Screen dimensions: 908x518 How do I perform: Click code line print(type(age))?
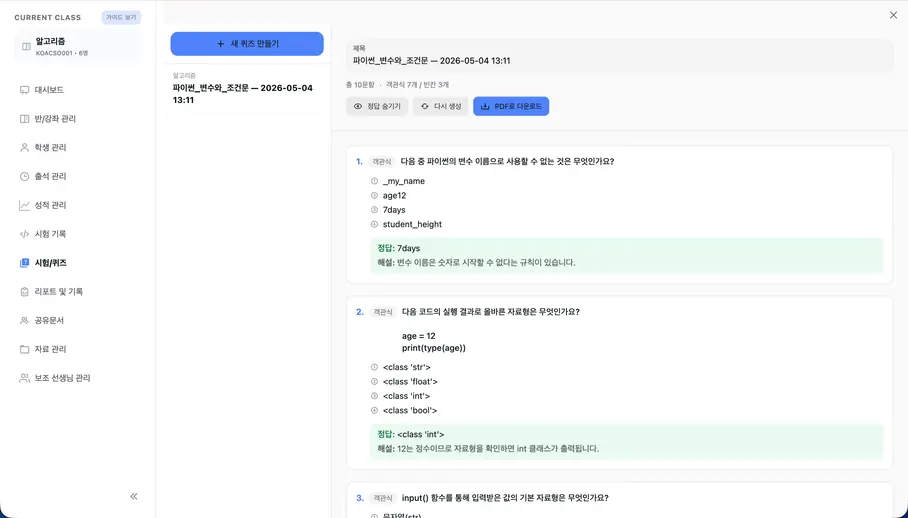click(434, 348)
